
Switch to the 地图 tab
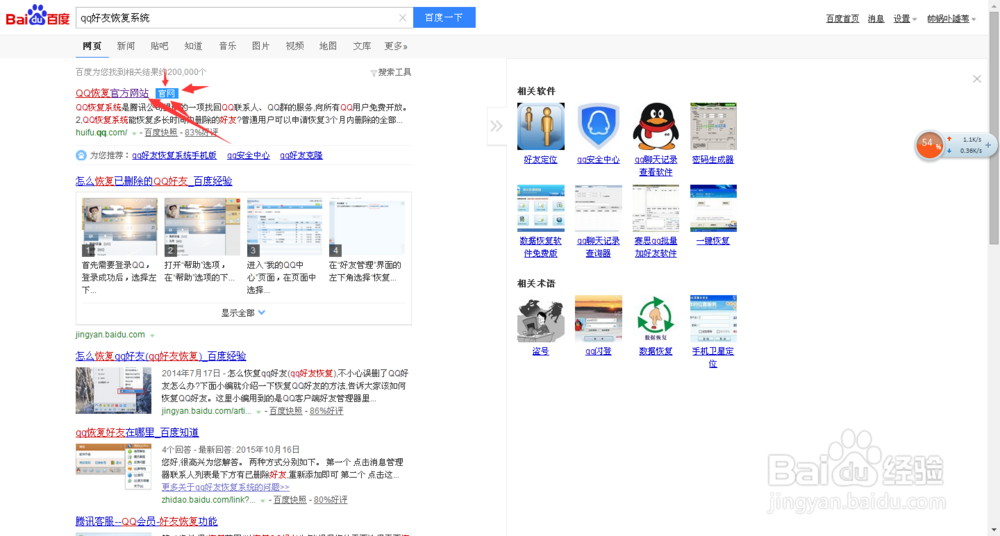point(328,46)
